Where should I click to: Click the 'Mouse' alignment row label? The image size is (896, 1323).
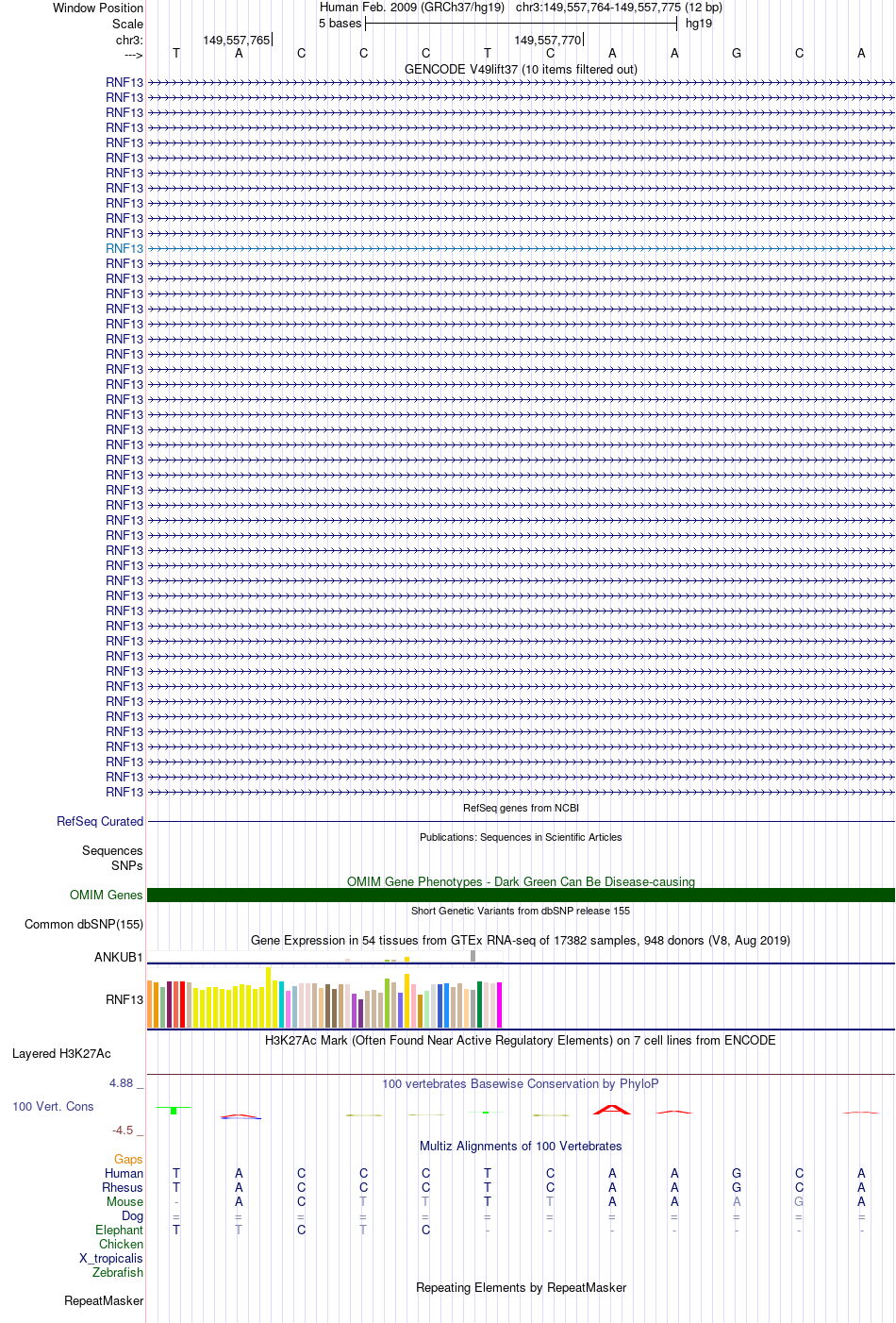point(124,1201)
